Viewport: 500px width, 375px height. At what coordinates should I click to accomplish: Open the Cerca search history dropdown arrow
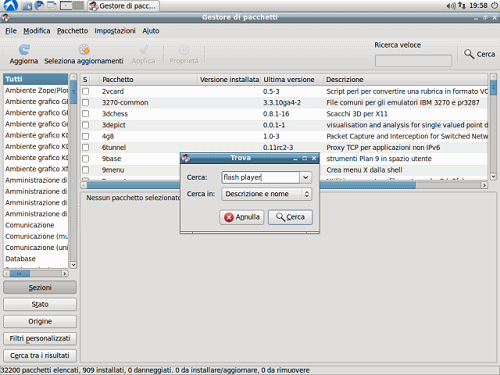pos(306,177)
